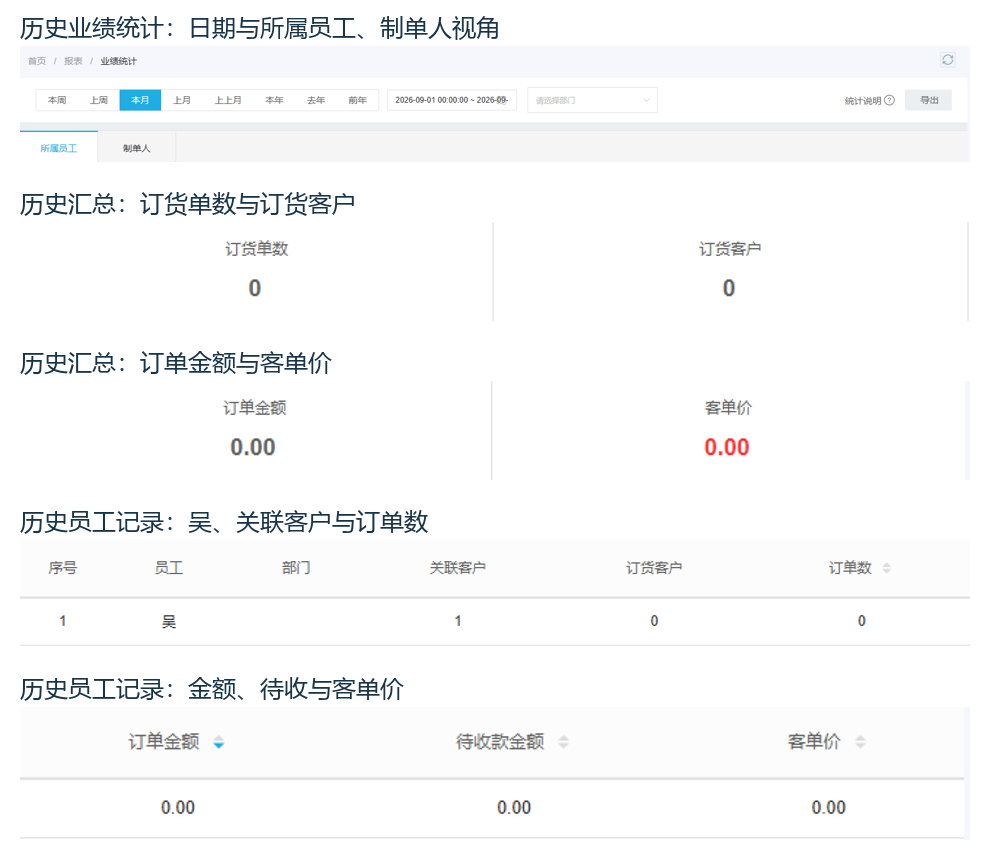Select the 上月 time range
Viewport: 1000px width, 864px height.
coord(182,100)
